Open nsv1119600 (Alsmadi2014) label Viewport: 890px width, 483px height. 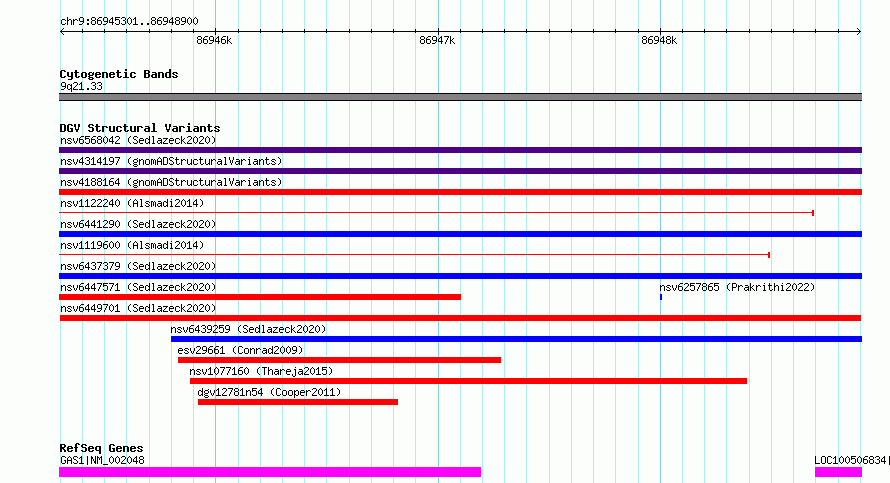[132, 245]
